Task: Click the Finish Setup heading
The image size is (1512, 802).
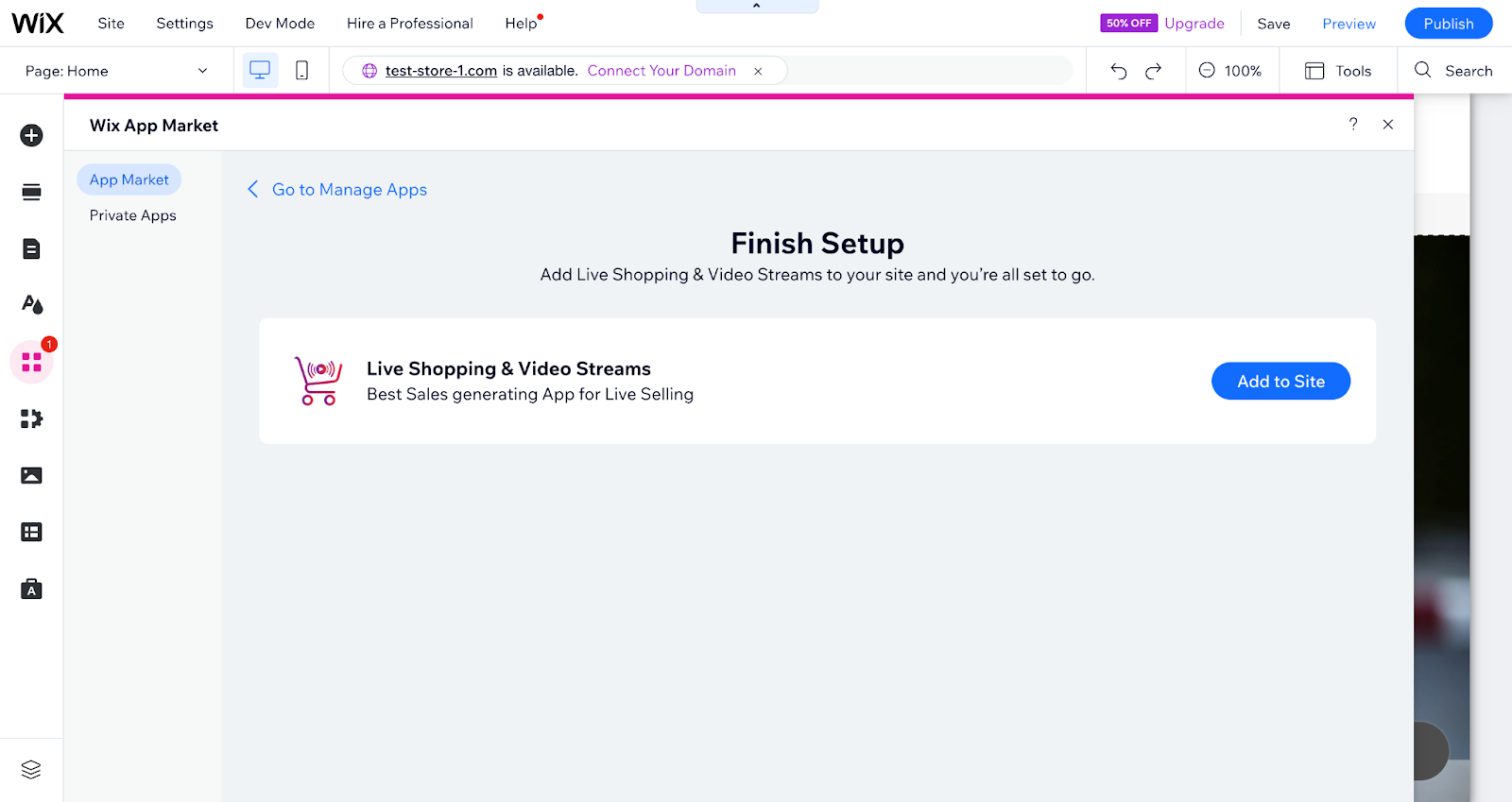Action: pyautogui.click(x=817, y=244)
